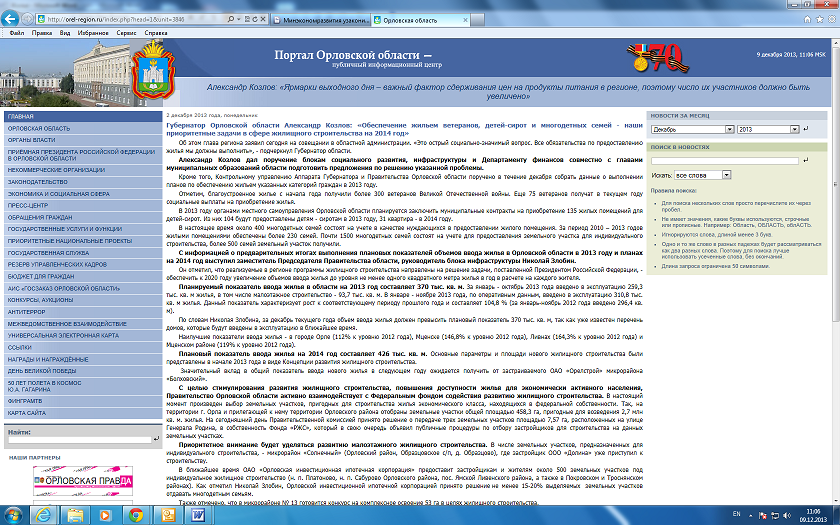Click the Орловская правда partner banner

pos(82,481)
